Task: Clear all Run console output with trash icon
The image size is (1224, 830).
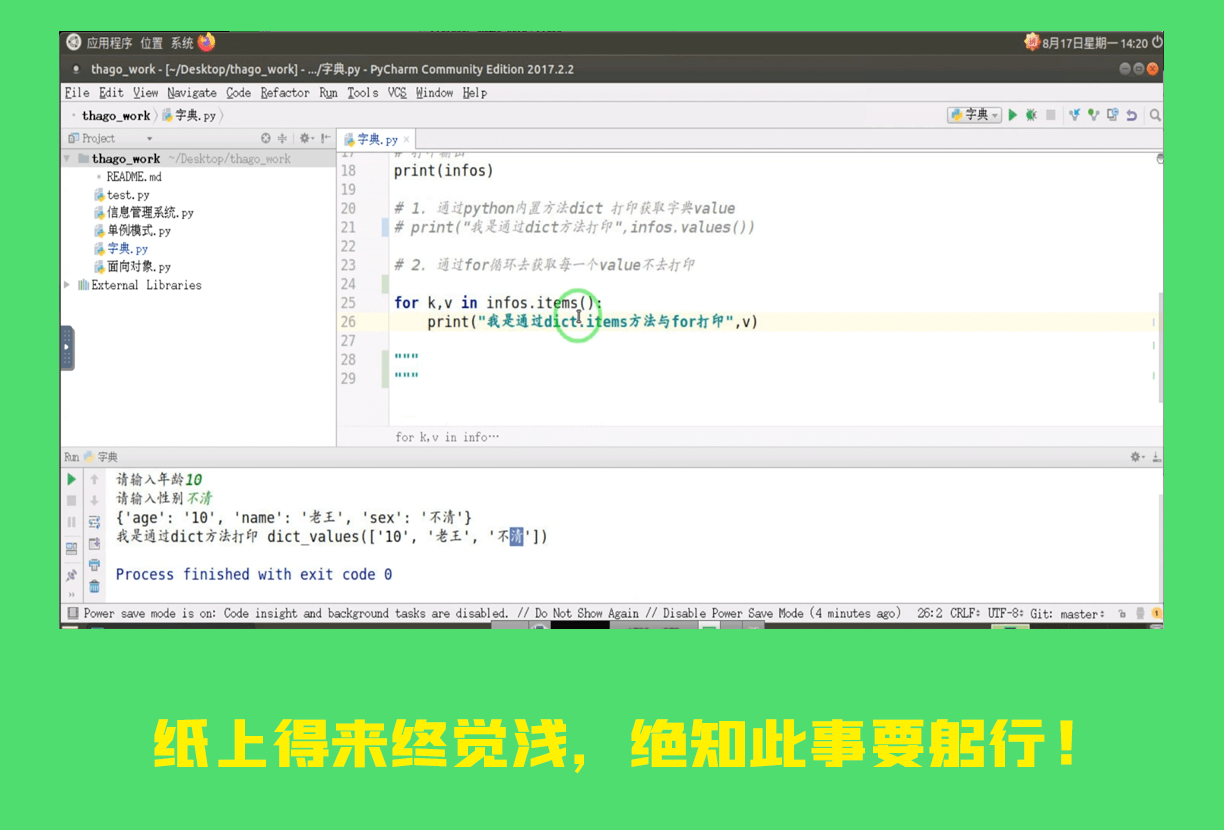Action: pyautogui.click(x=94, y=587)
